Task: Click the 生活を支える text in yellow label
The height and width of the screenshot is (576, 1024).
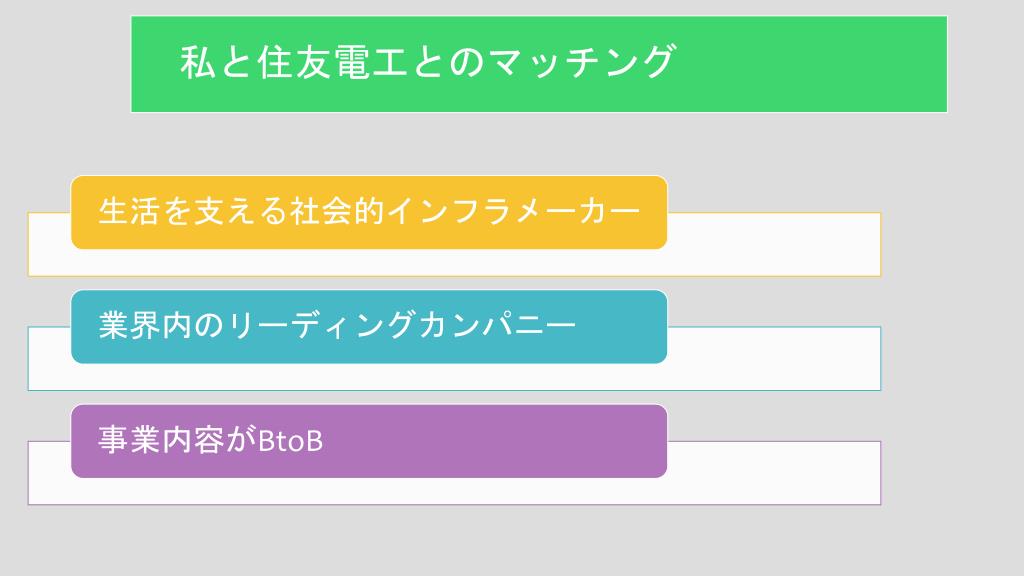Action: click(193, 212)
